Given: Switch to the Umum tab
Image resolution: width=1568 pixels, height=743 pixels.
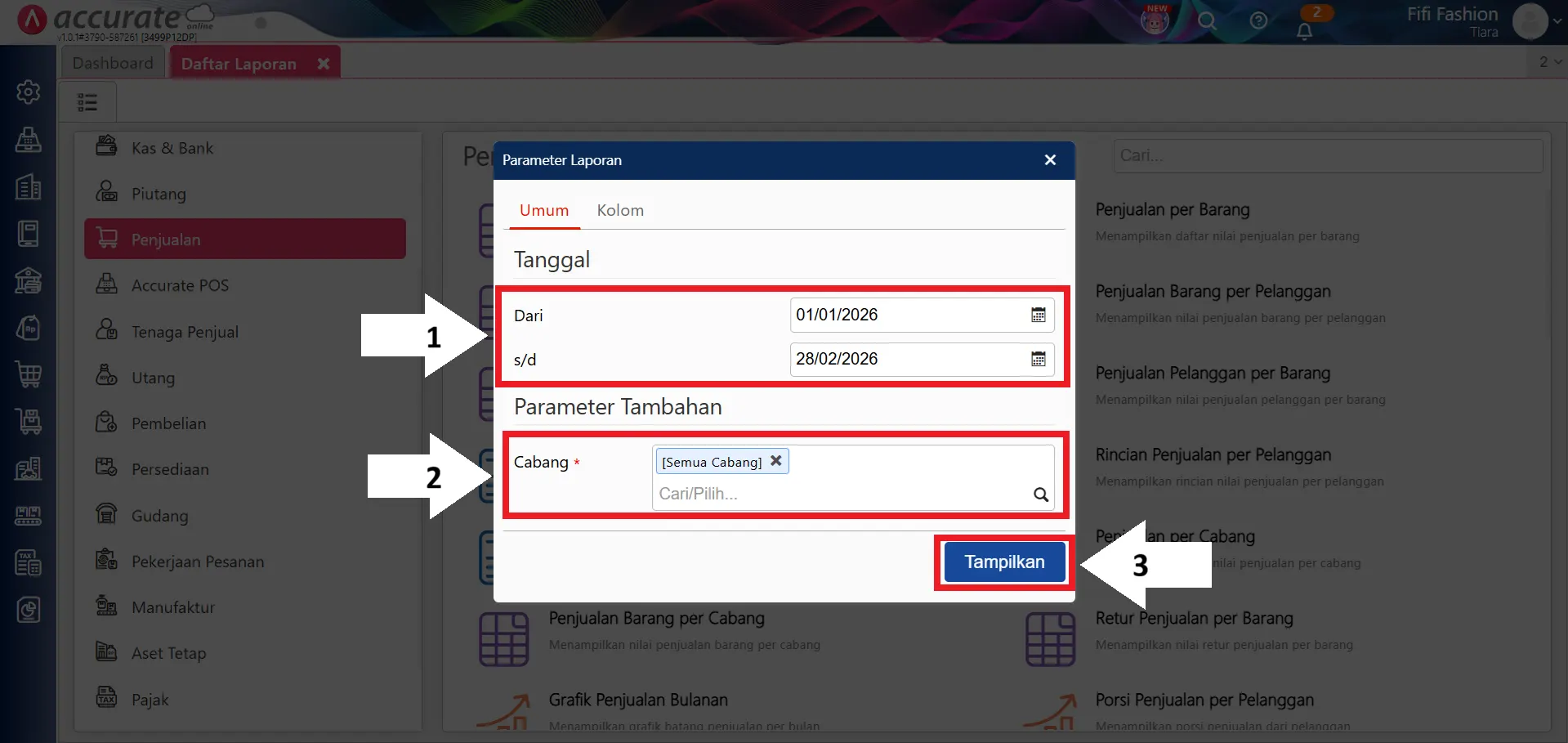Looking at the screenshot, I should point(544,210).
